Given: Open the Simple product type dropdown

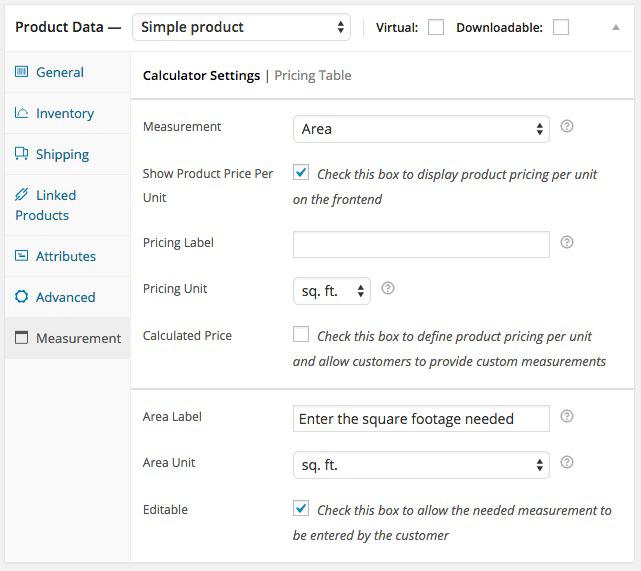Looking at the screenshot, I should click(x=241, y=28).
